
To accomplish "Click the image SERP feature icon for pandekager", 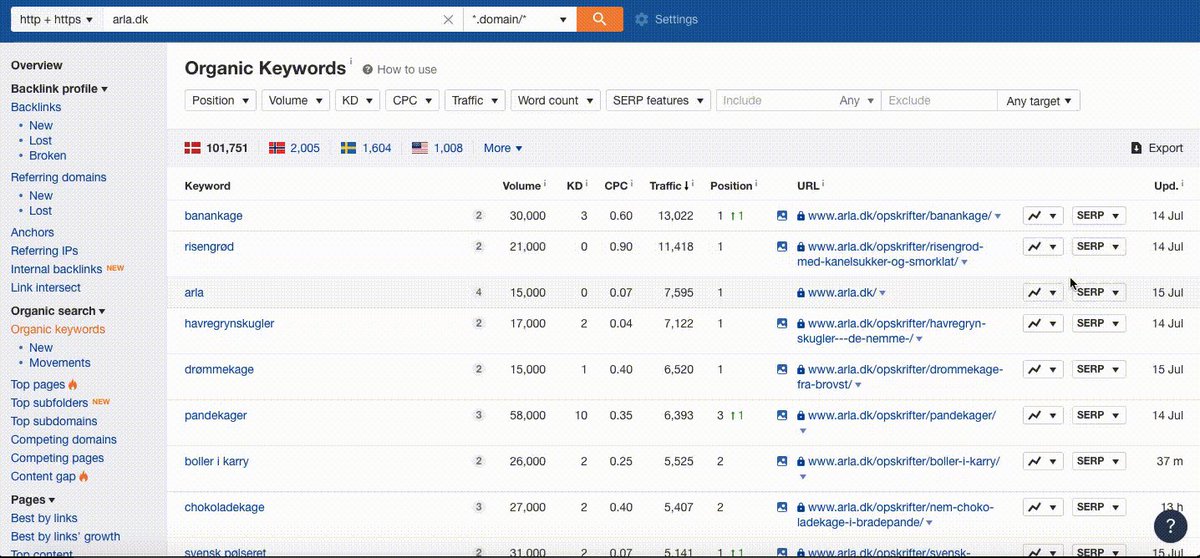I will 782,415.
